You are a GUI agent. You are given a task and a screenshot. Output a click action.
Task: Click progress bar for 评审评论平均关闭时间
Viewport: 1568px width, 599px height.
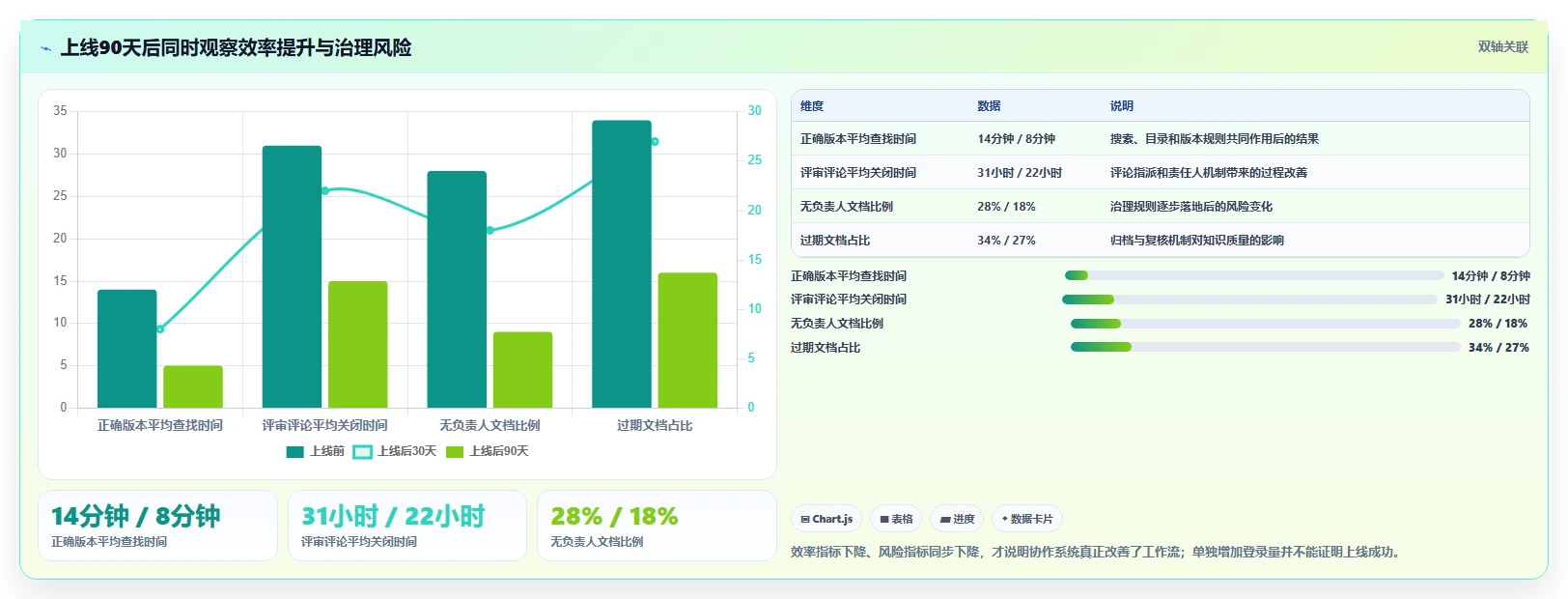click(1250, 299)
